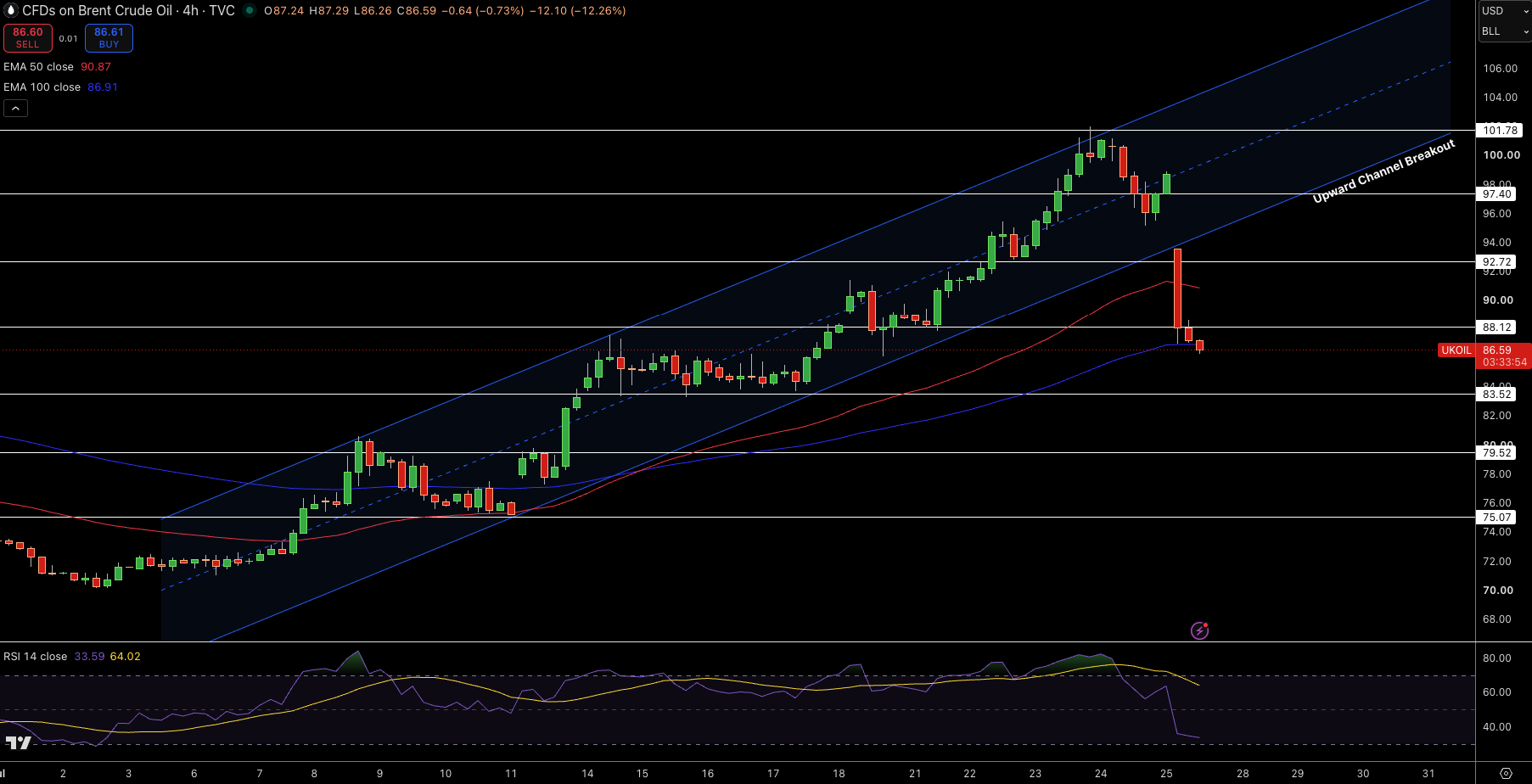Select the Upward Channel Breakout text annotation
The height and width of the screenshot is (784, 1532).
(1383, 171)
